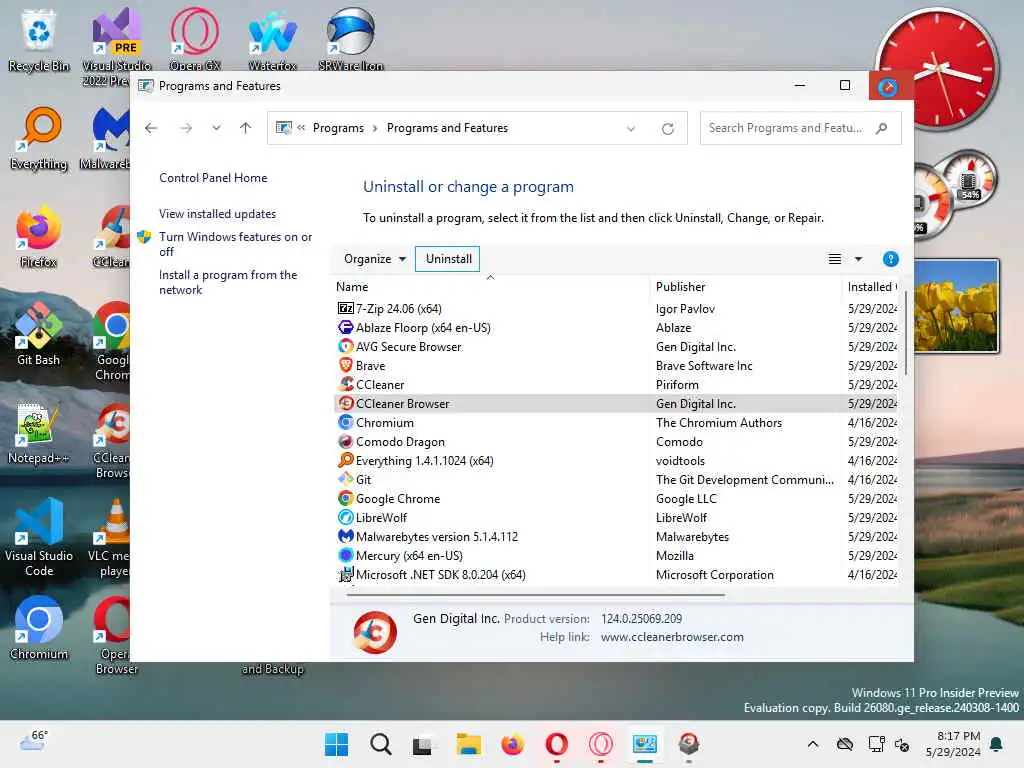Sort by the Publisher column header
The height and width of the screenshot is (768, 1024).
pyautogui.click(x=746, y=287)
